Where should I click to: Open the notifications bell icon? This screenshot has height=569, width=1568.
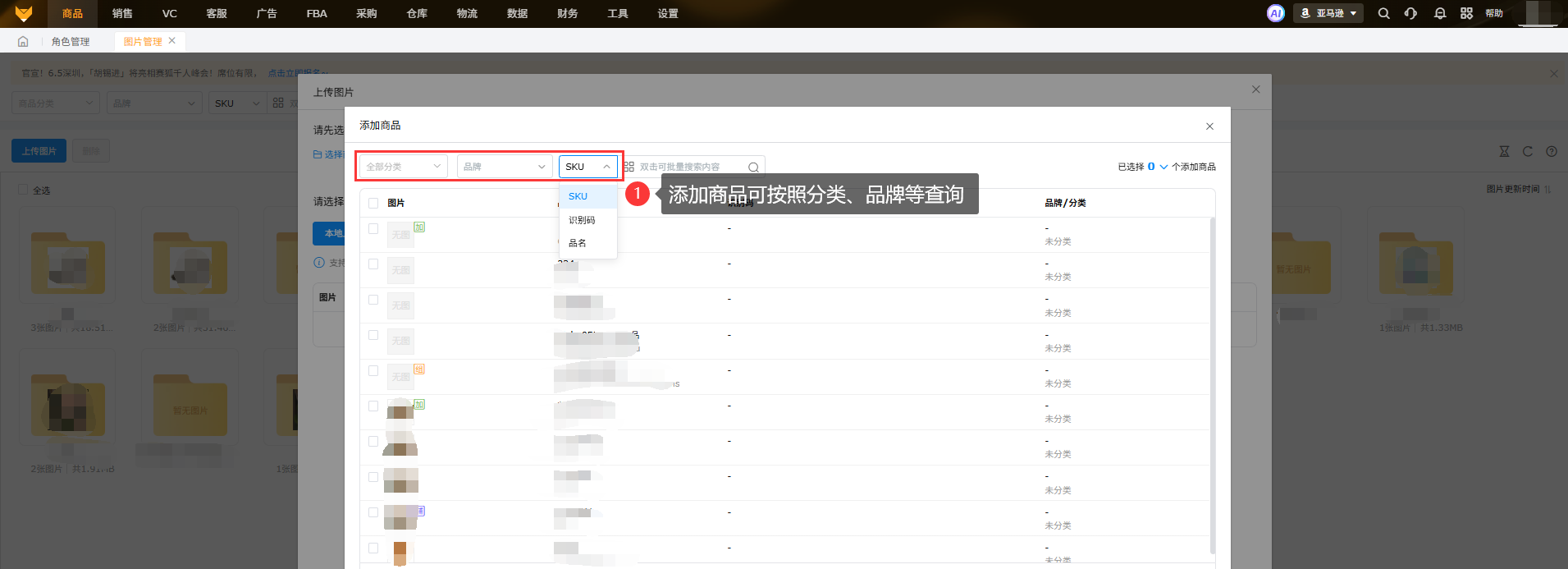click(1439, 13)
